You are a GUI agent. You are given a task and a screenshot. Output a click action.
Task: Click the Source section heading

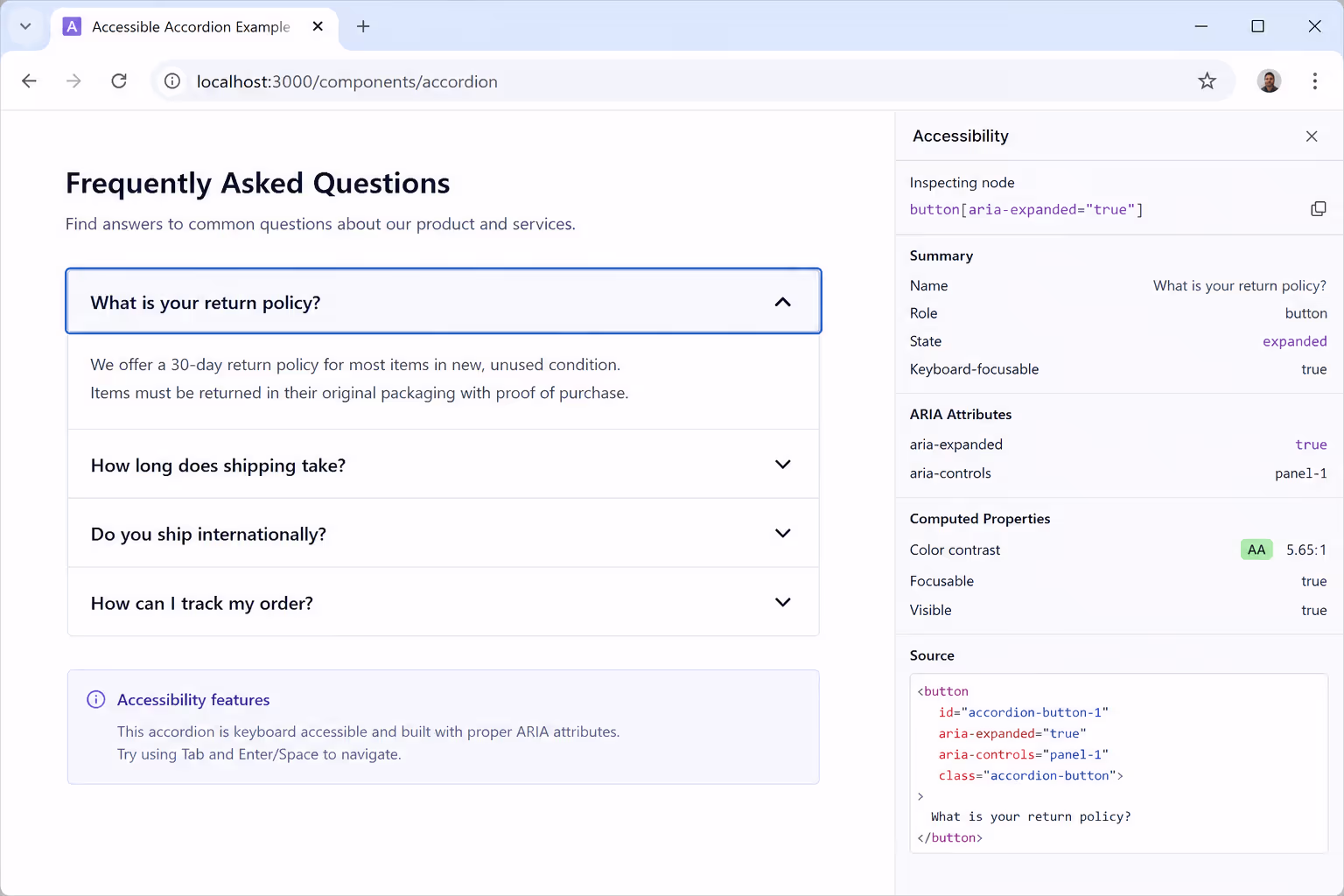point(932,655)
